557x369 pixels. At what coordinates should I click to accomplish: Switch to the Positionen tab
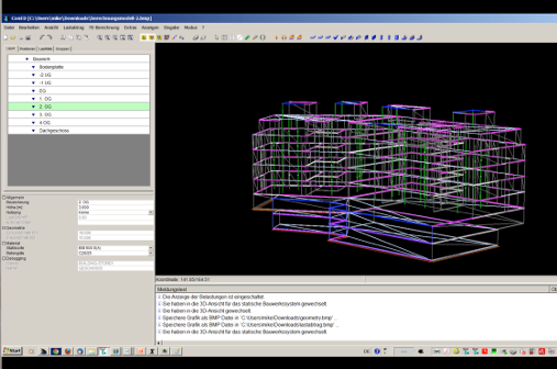[x=27, y=49]
